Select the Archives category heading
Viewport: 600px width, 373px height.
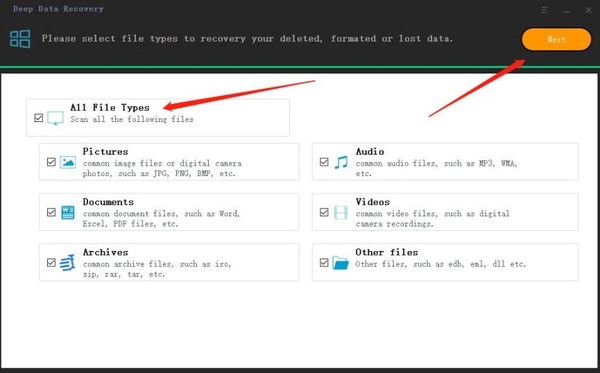106,252
